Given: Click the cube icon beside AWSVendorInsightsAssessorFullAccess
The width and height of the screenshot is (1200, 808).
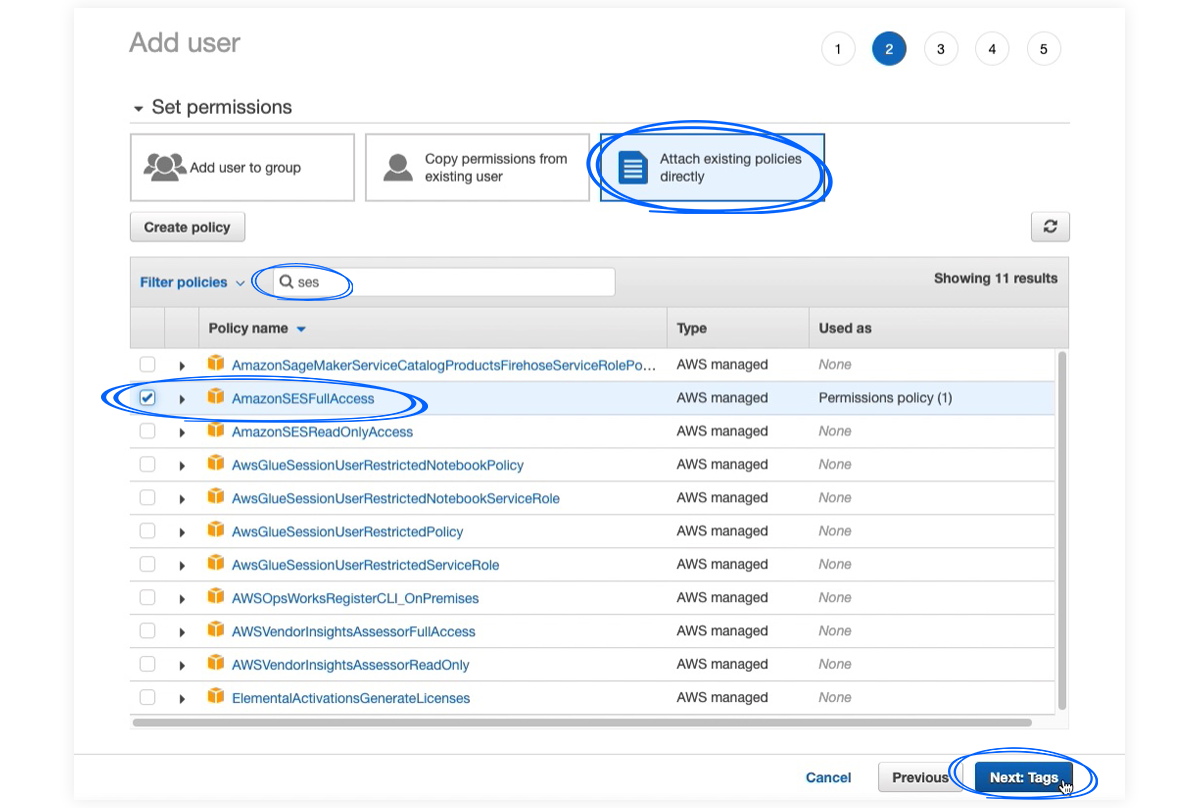Looking at the screenshot, I should (215, 630).
